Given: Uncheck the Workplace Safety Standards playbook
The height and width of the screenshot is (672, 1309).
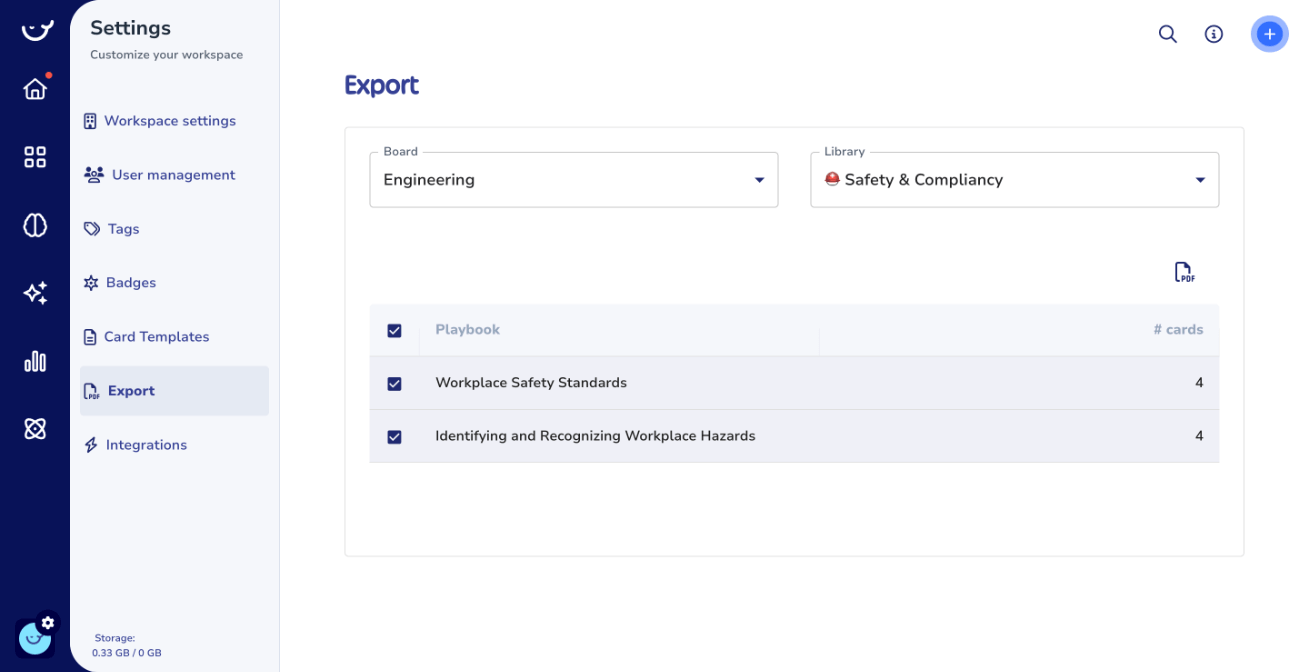Looking at the screenshot, I should point(394,383).
